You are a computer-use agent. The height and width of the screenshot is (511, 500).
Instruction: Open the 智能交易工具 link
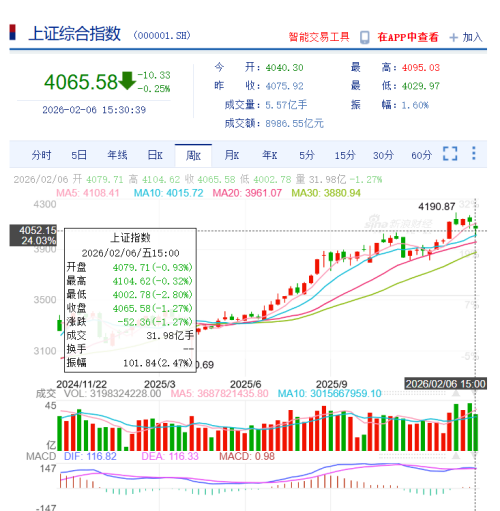coord(319,37)
